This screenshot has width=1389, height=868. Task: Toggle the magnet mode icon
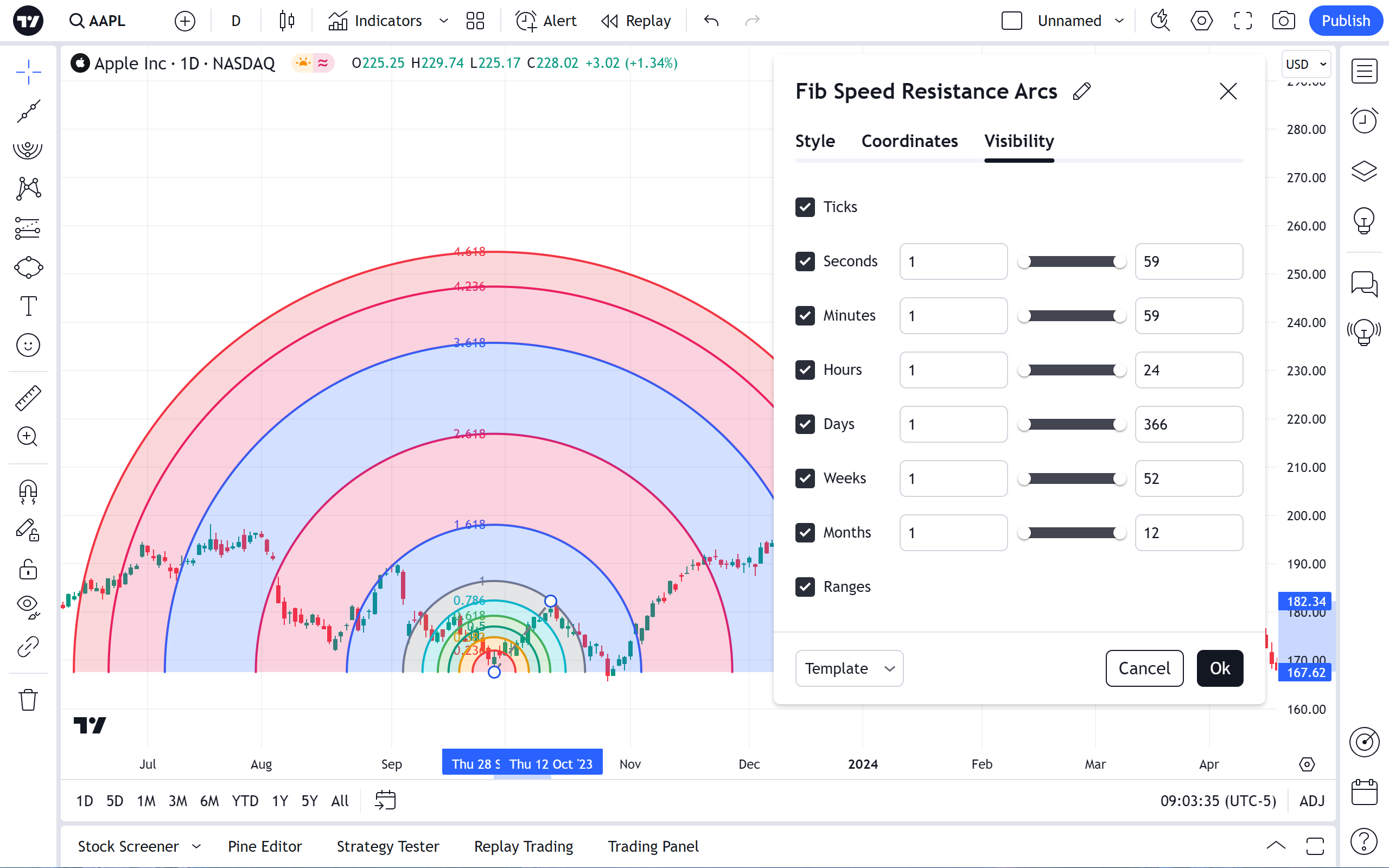tap(28, 492)
